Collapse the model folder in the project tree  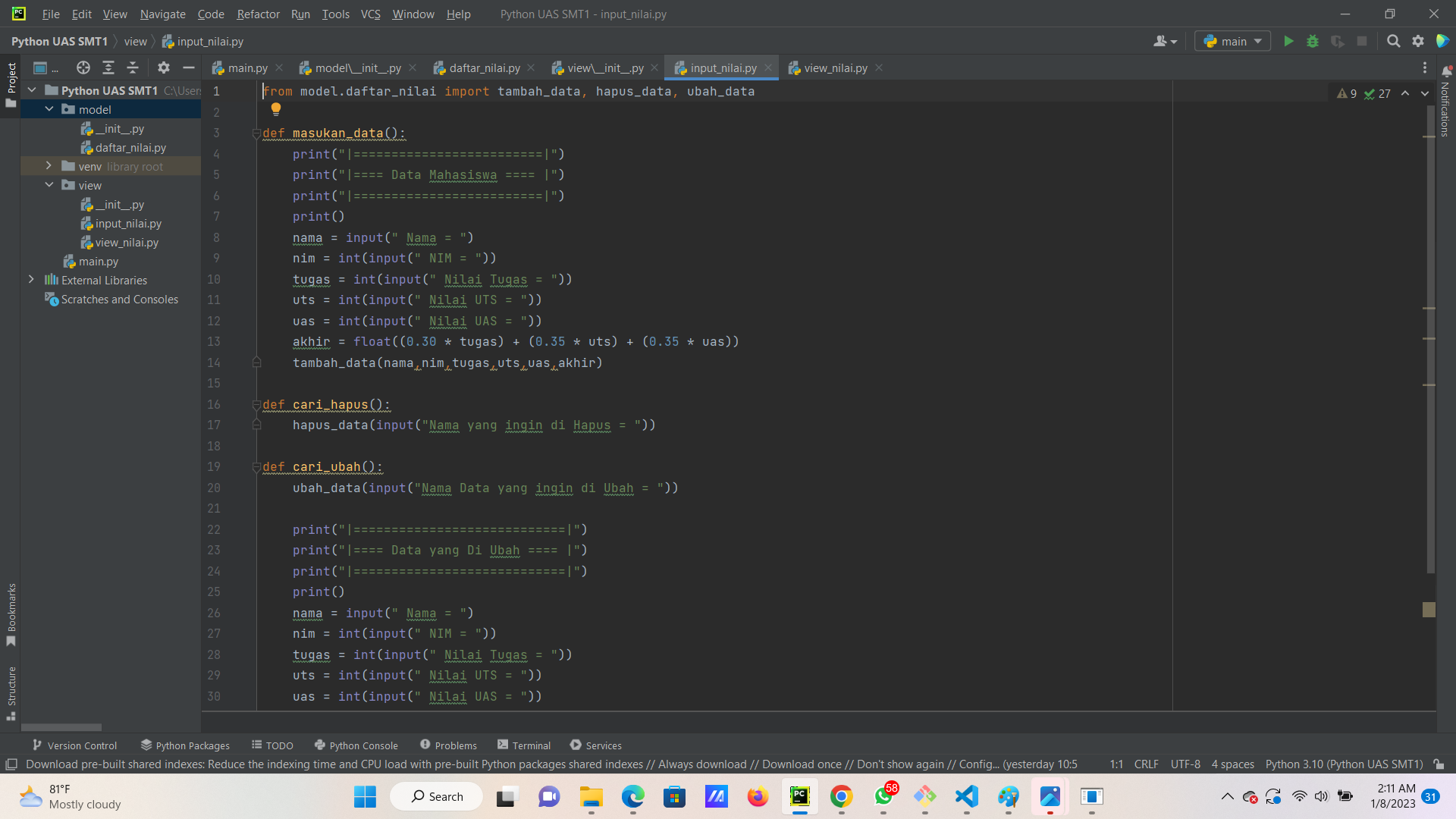[x=49, y=109]
